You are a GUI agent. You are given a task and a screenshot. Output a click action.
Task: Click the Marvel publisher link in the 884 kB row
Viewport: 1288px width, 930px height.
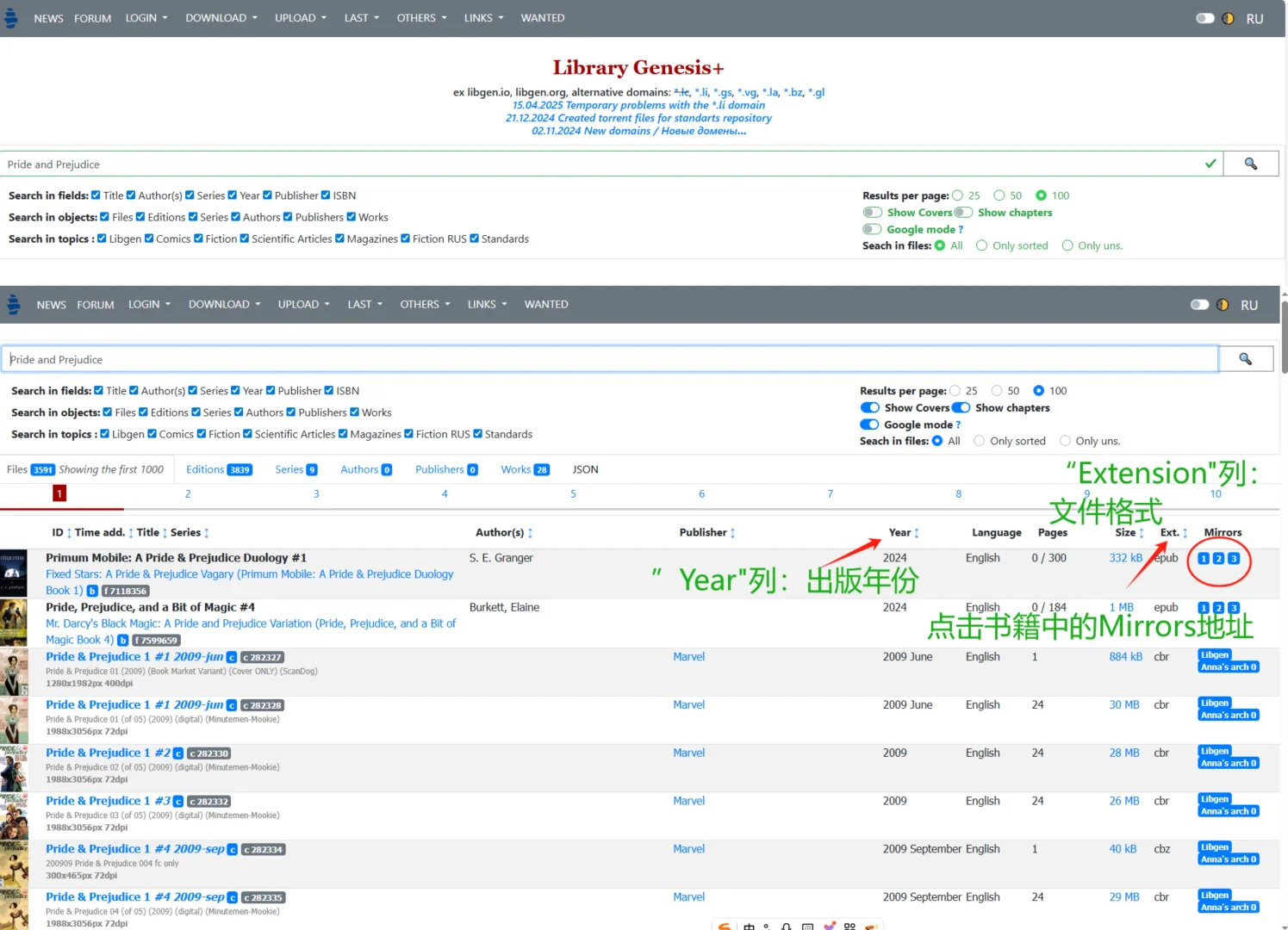pos(688,657)
